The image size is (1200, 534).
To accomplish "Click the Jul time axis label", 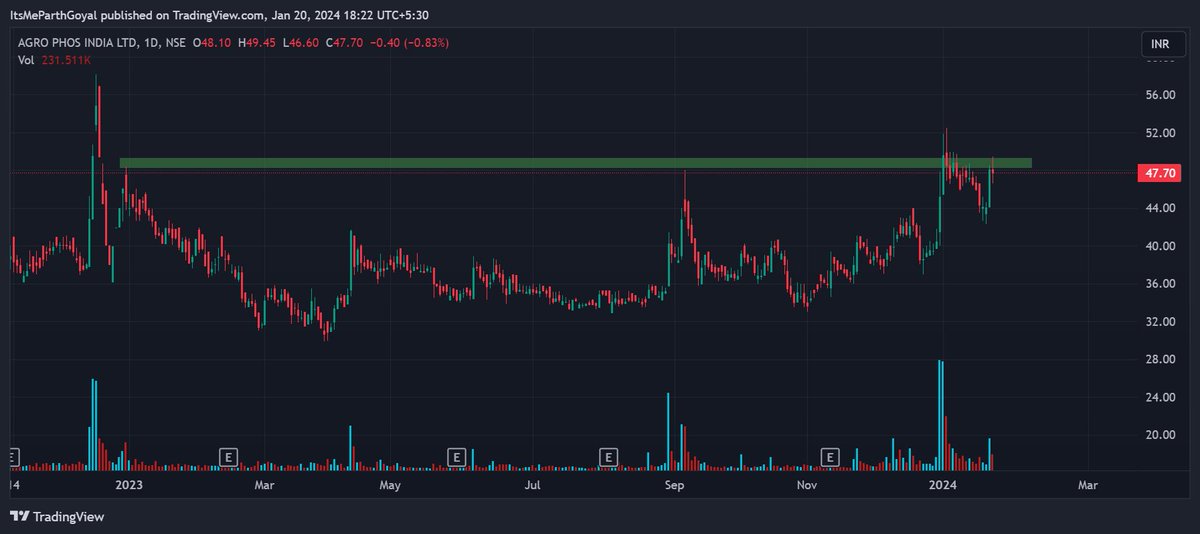I will [x=533, y=485].
